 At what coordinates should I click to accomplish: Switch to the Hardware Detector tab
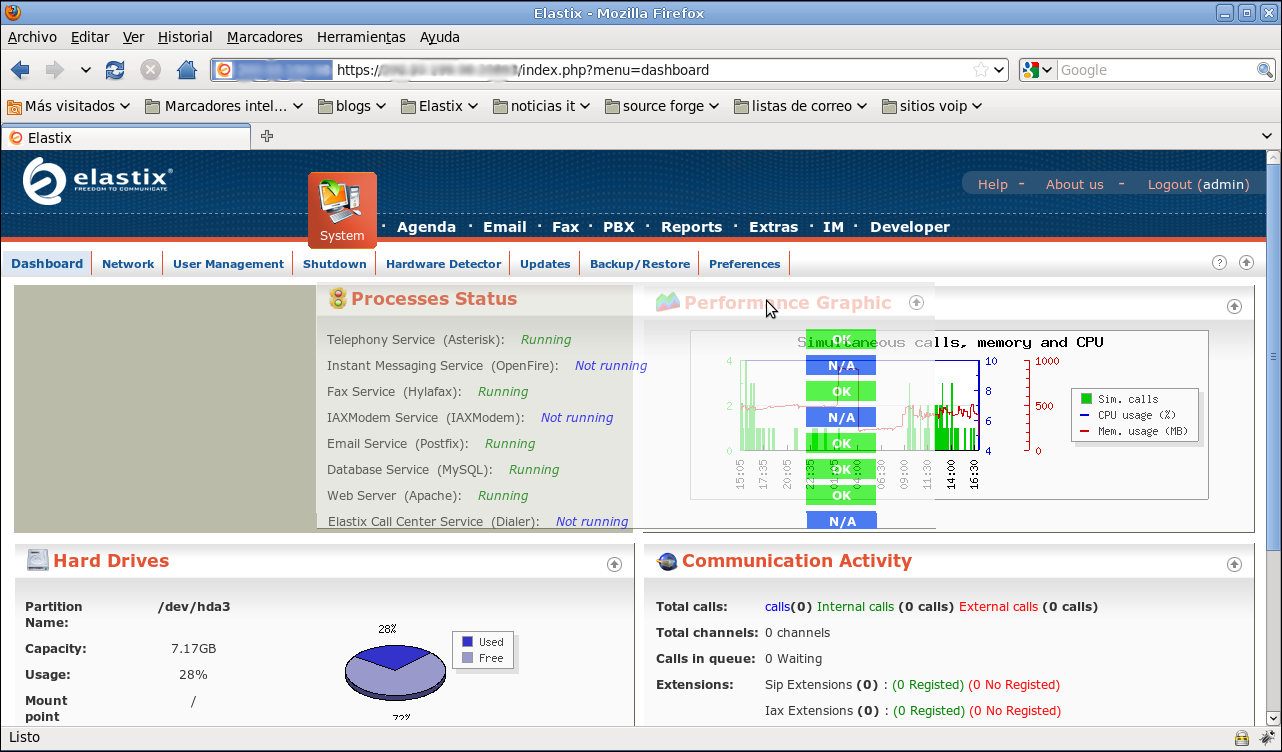point(443,264)
